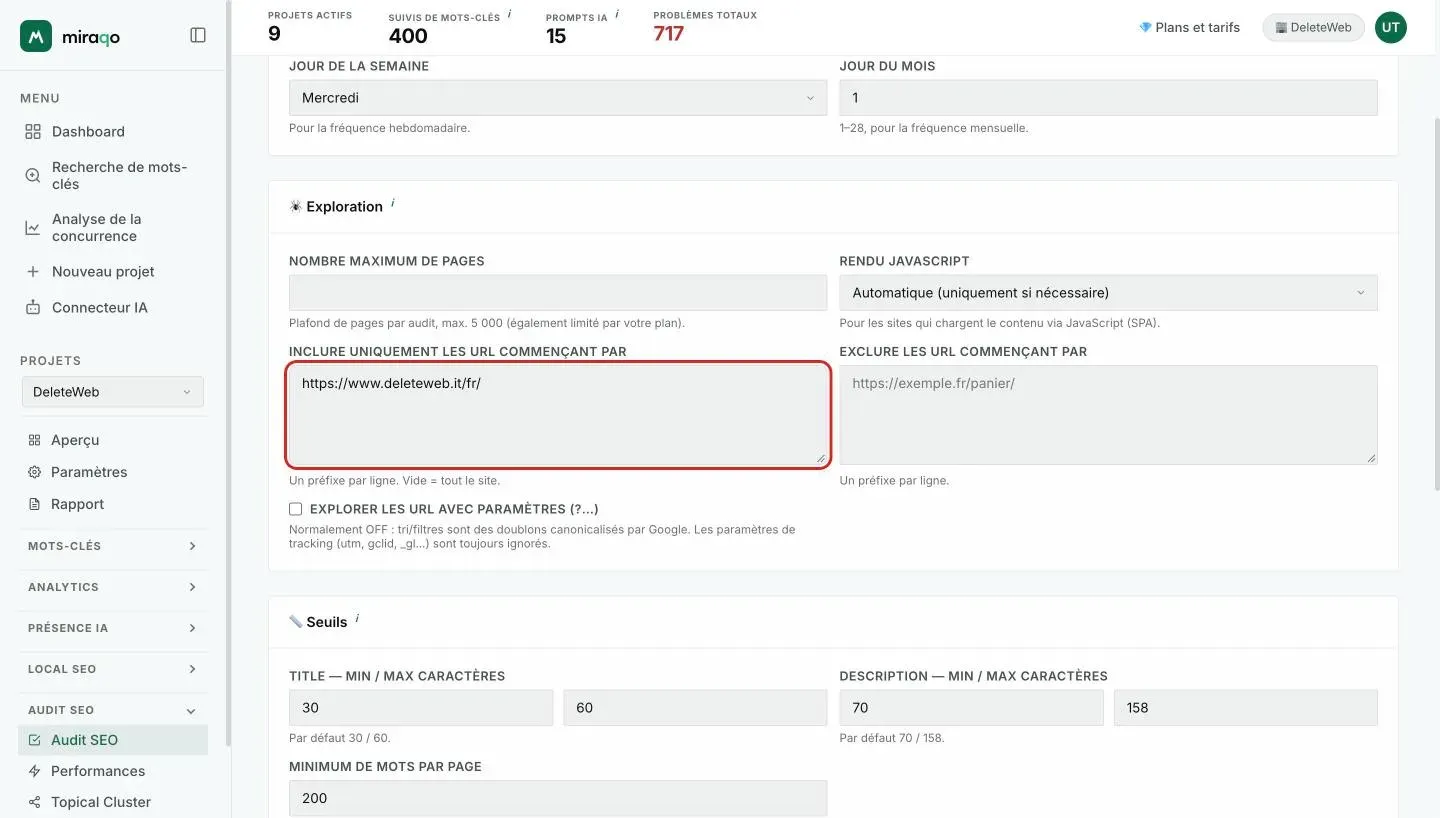The image size is (1440, 818).
Task: Click the Minimum de mots par page field
Action: coord(558,798)
